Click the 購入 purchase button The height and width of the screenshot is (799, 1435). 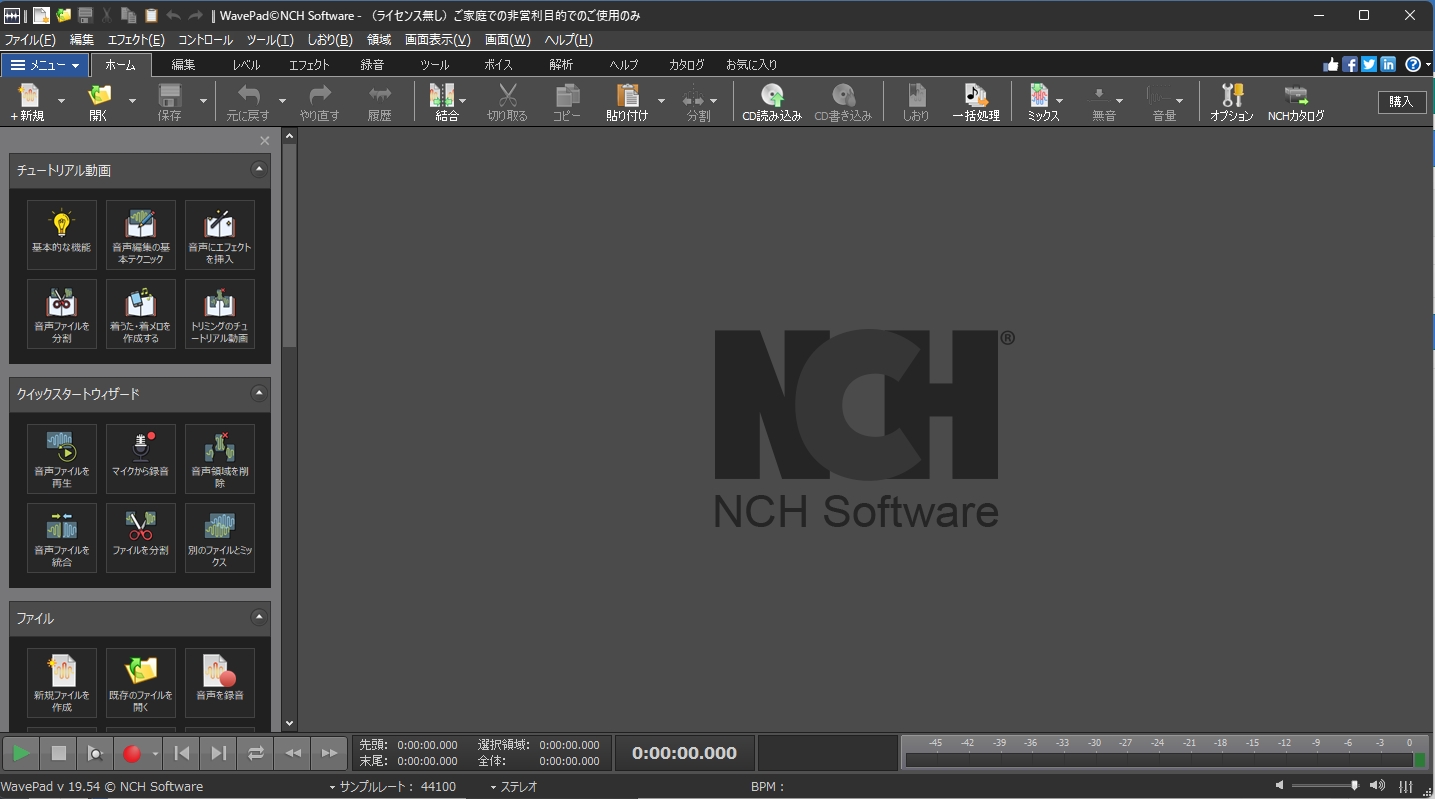1401,102
